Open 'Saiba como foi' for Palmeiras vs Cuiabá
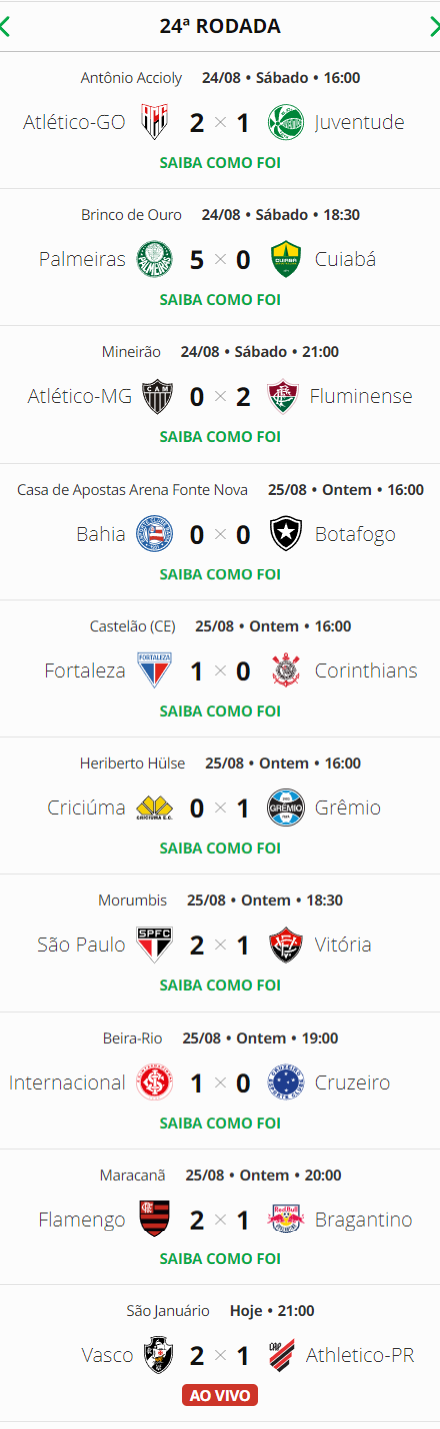This screenshot has height=1429, width=440. (220, 299)
